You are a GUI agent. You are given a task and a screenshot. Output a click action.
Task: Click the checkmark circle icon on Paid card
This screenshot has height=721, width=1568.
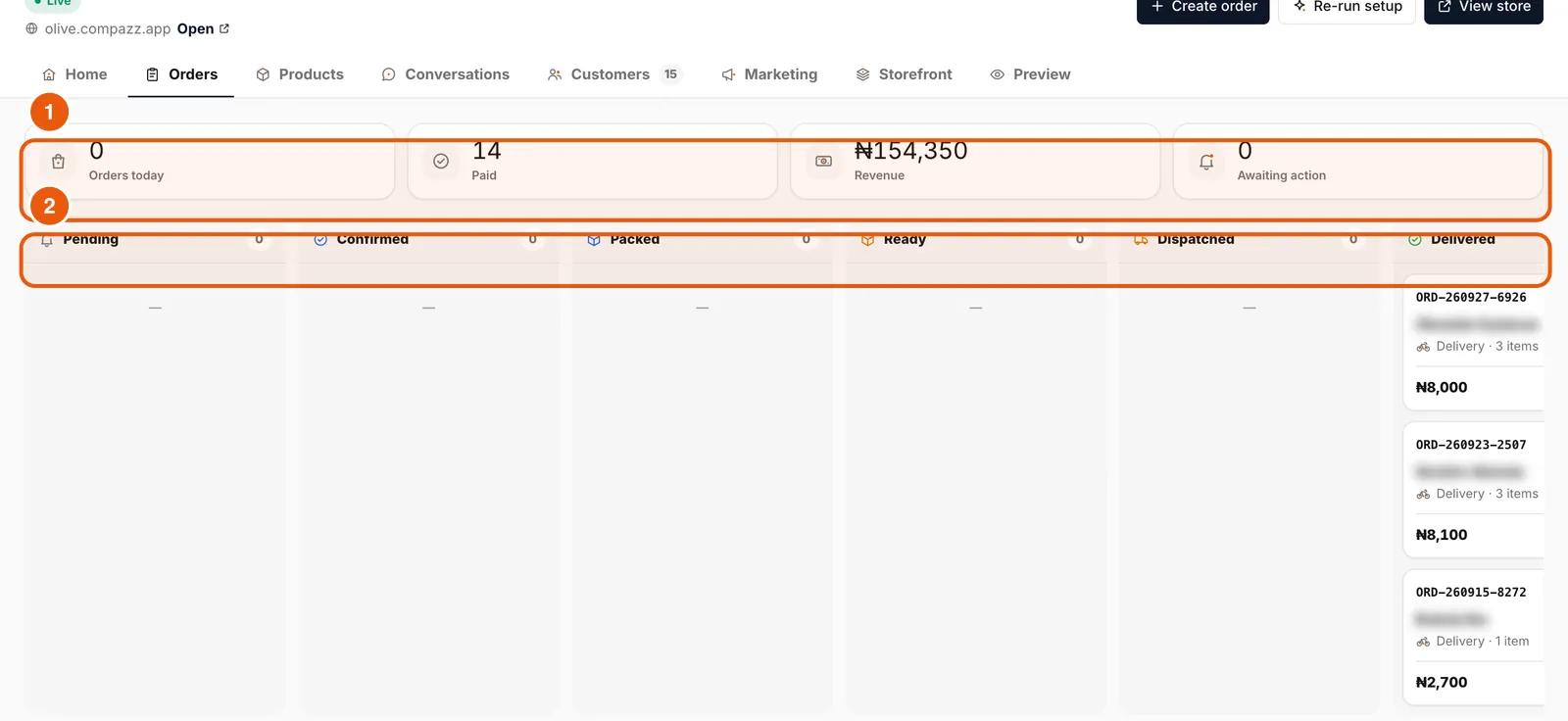pos(441,162)
